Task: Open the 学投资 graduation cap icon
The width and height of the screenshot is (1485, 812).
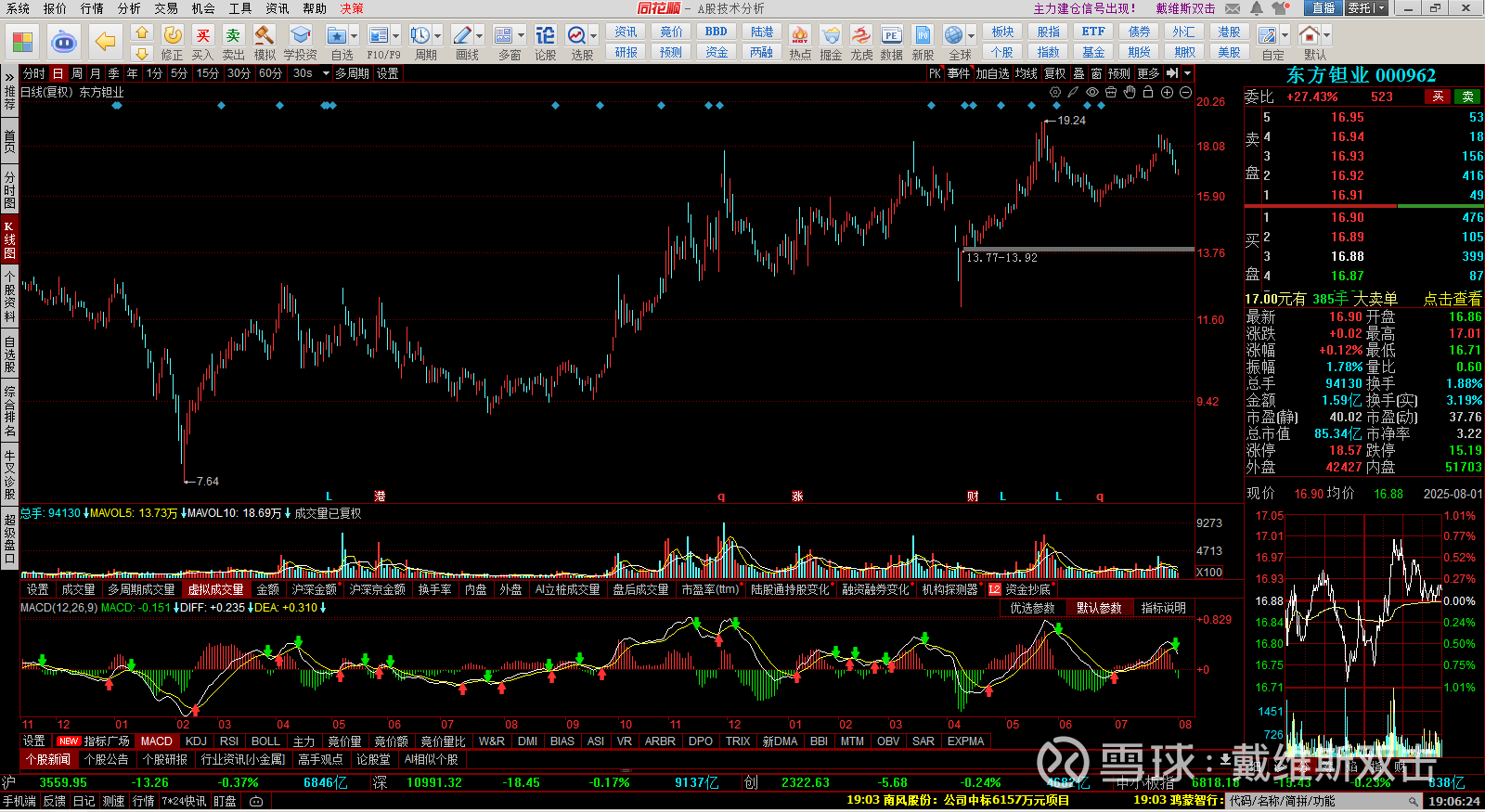Action: tap(300, 35)
